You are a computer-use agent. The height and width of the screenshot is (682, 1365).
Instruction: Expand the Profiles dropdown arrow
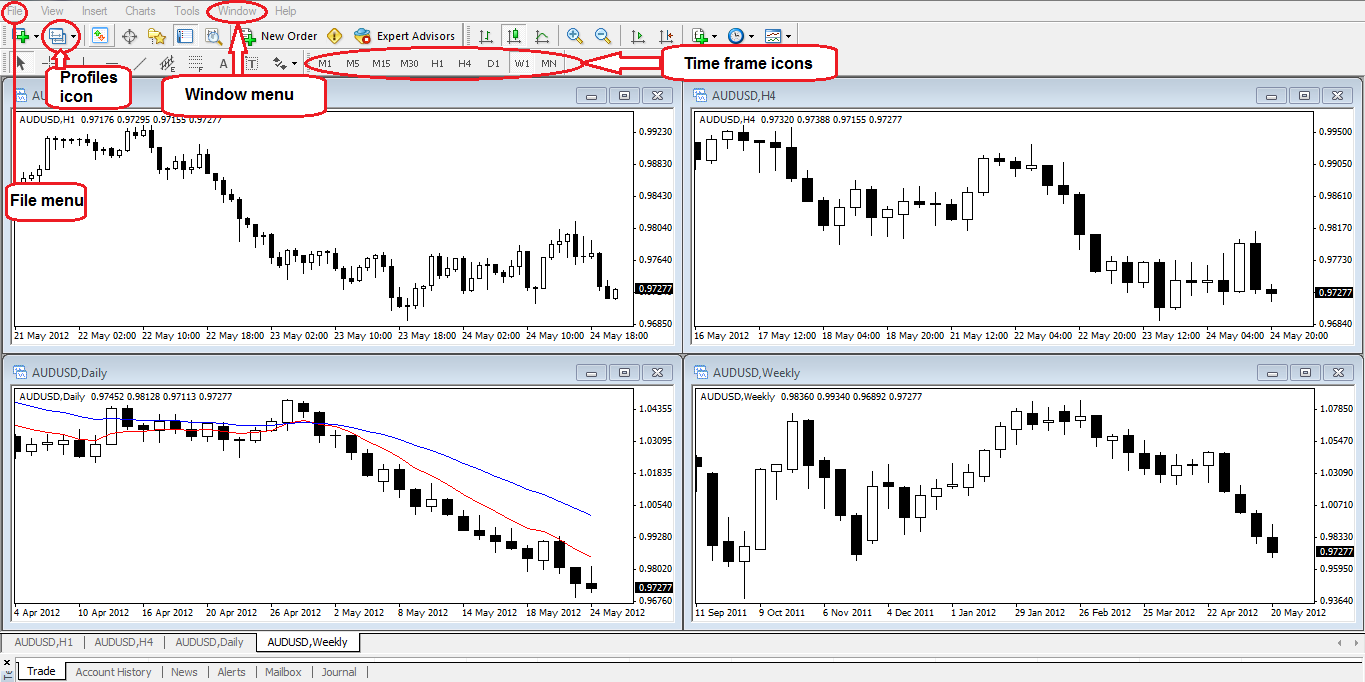pyautogui.click(x=74, y=36)
